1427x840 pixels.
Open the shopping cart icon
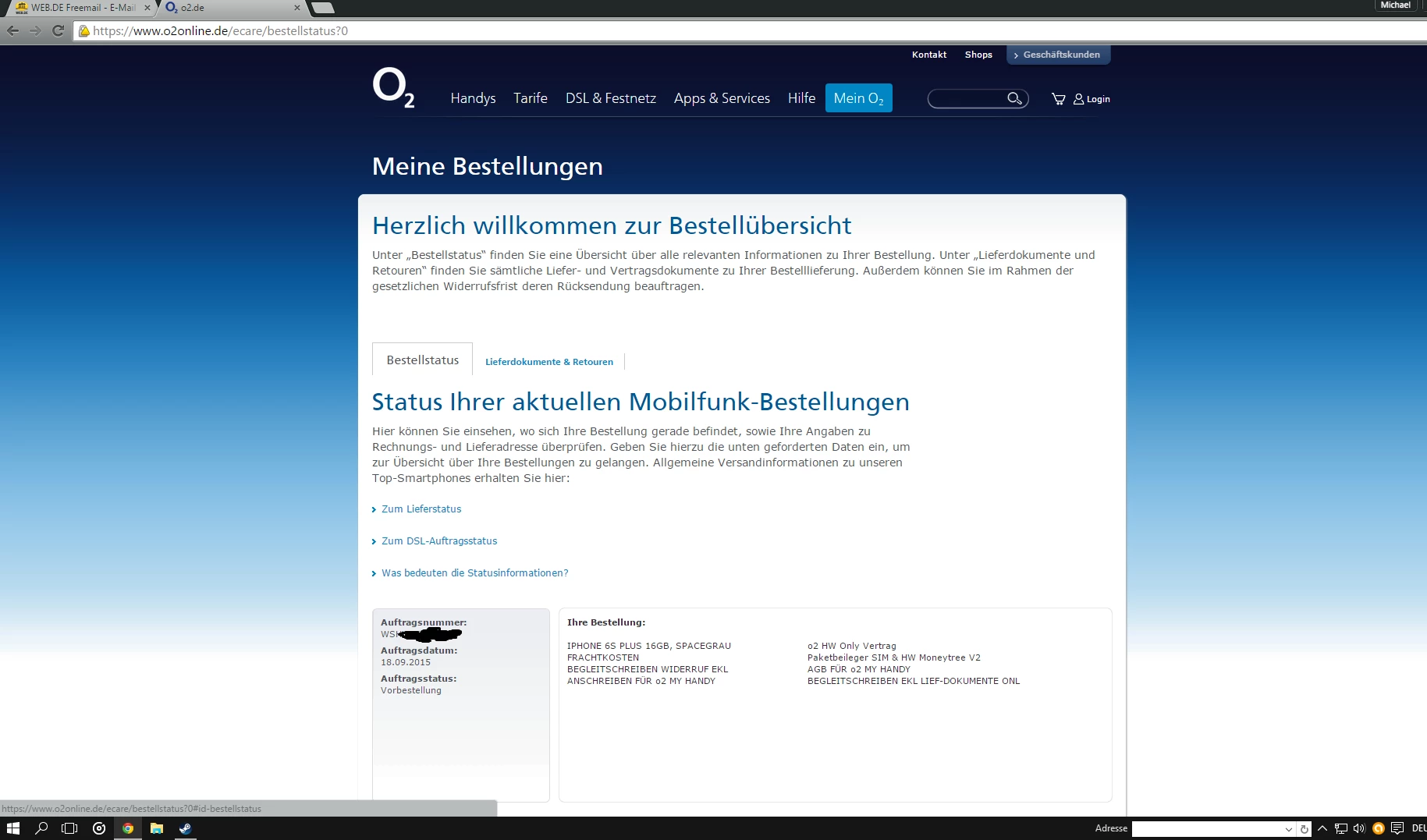tap(1058, 99)
